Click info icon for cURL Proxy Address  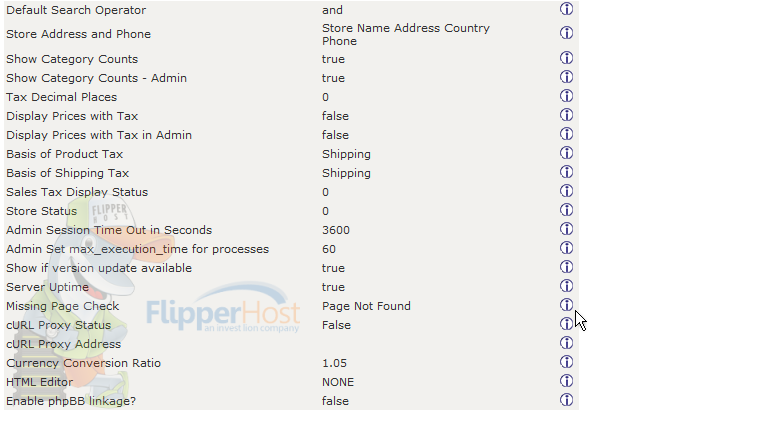[x=566, y=343]
